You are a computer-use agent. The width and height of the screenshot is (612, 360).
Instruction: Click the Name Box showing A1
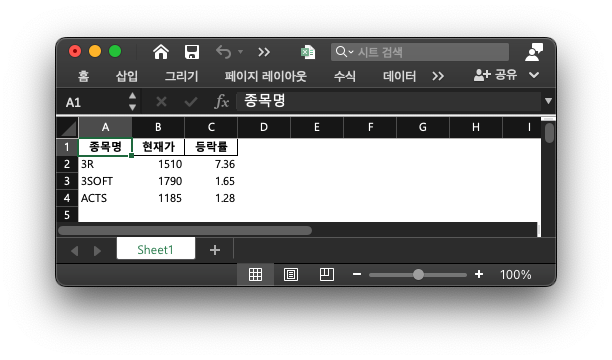click(93, 102)
